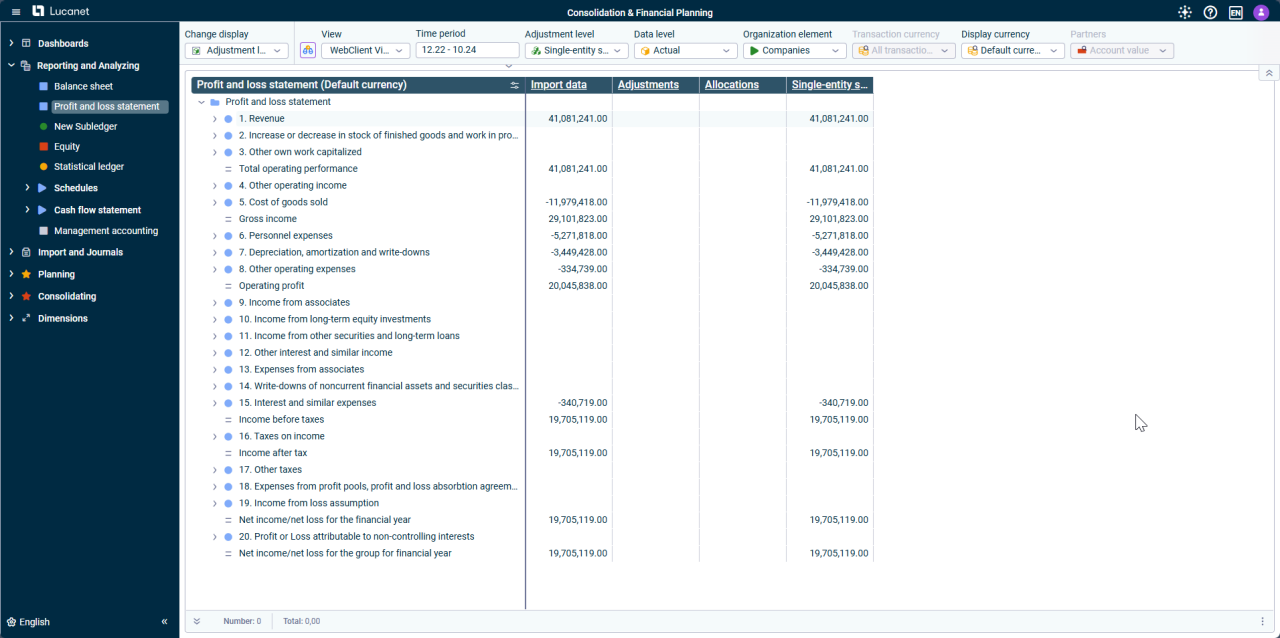Viewport: 1280px width, 638px height.
Task: Click the Adjustments column header
Action: click(648, 85)
